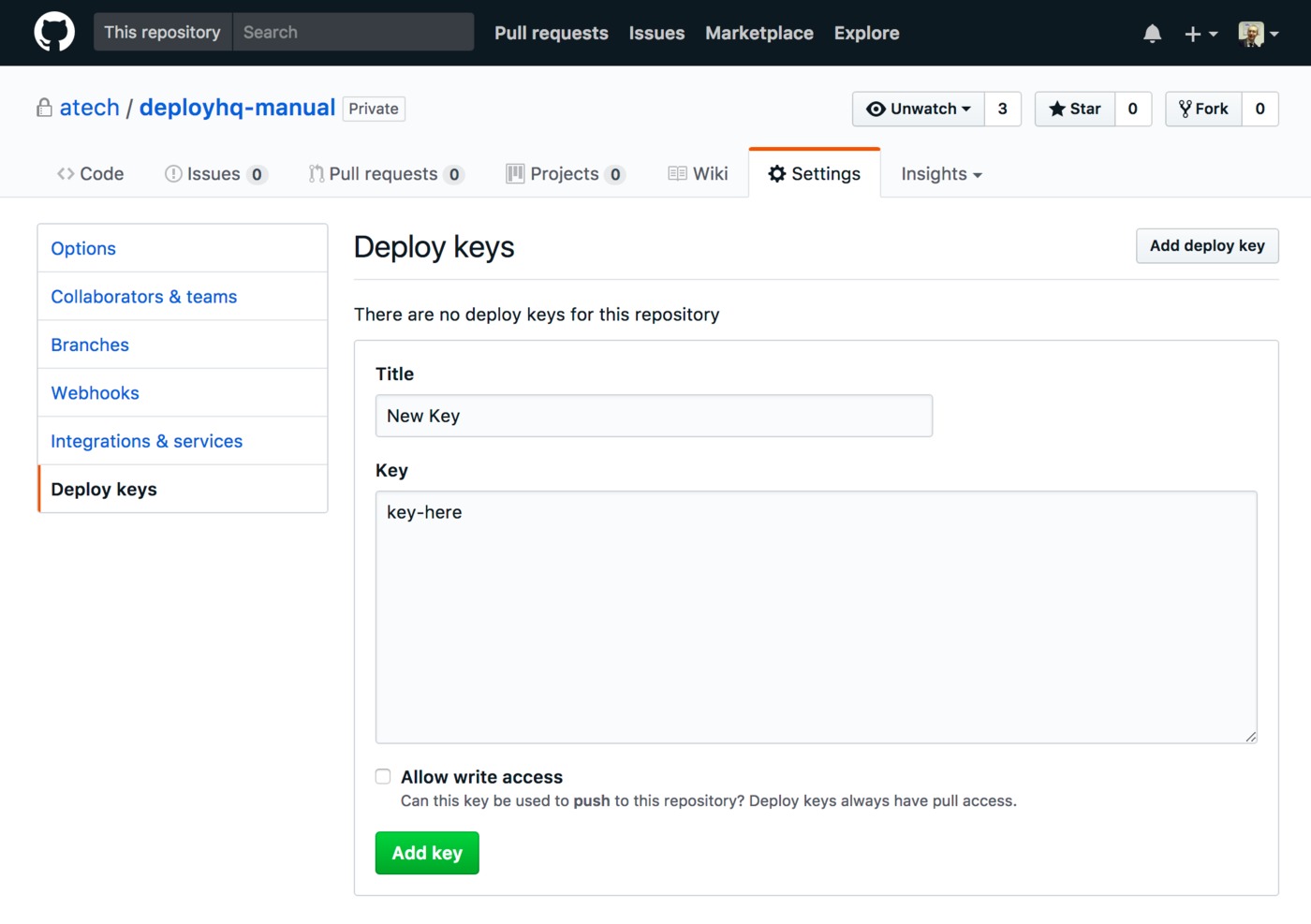Image resolution: width=1311 pixels, height=924 pixels.
Task: Open Collaborators & teams settings
Action: click(x=143, y=297)
